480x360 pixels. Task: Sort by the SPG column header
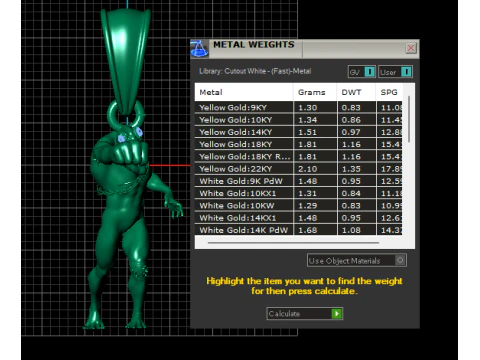pyautogui.click(x=389, y=92)
